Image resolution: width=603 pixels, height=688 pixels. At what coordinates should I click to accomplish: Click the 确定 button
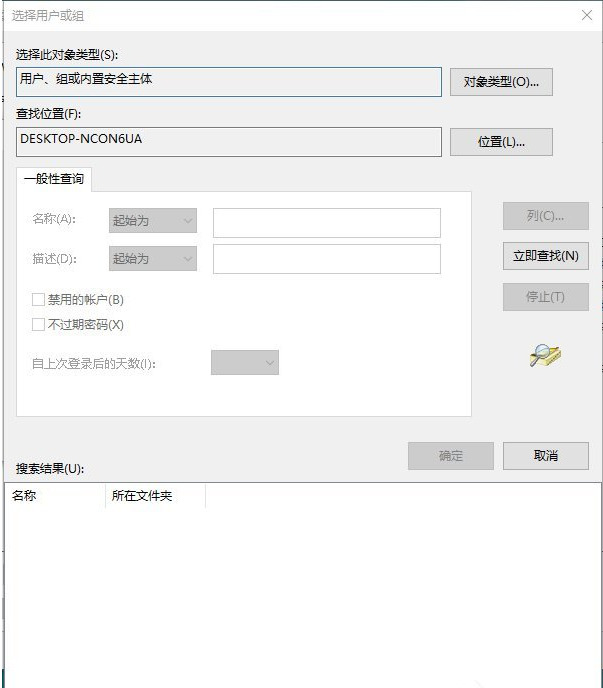(x=450, y=456)
